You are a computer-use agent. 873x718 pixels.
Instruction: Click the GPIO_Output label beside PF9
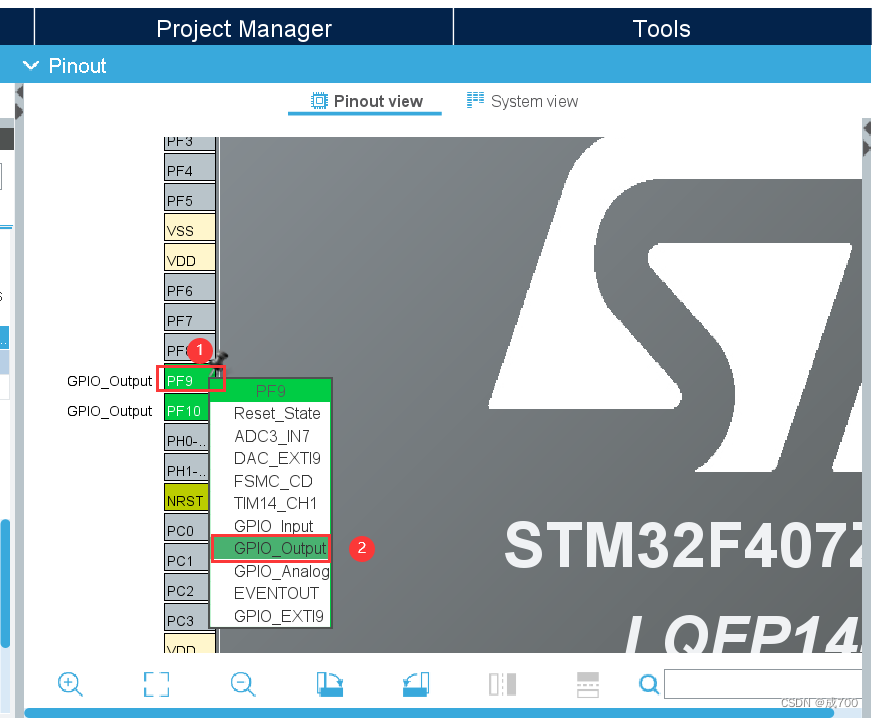point(109,381)
